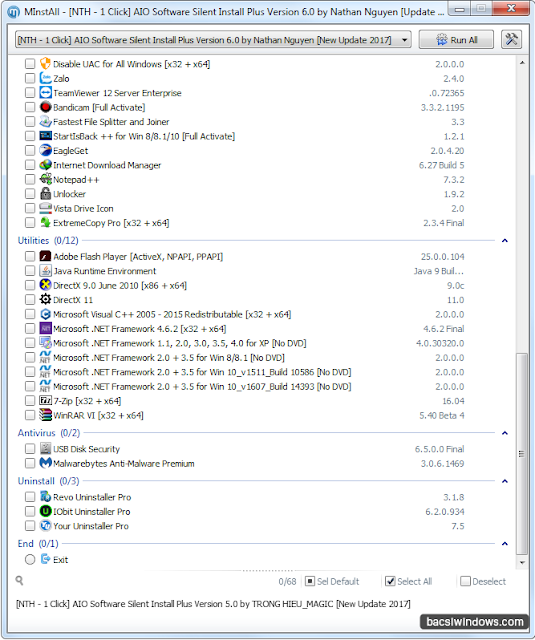
Task: Click Select All option
Action: [408, 581]
